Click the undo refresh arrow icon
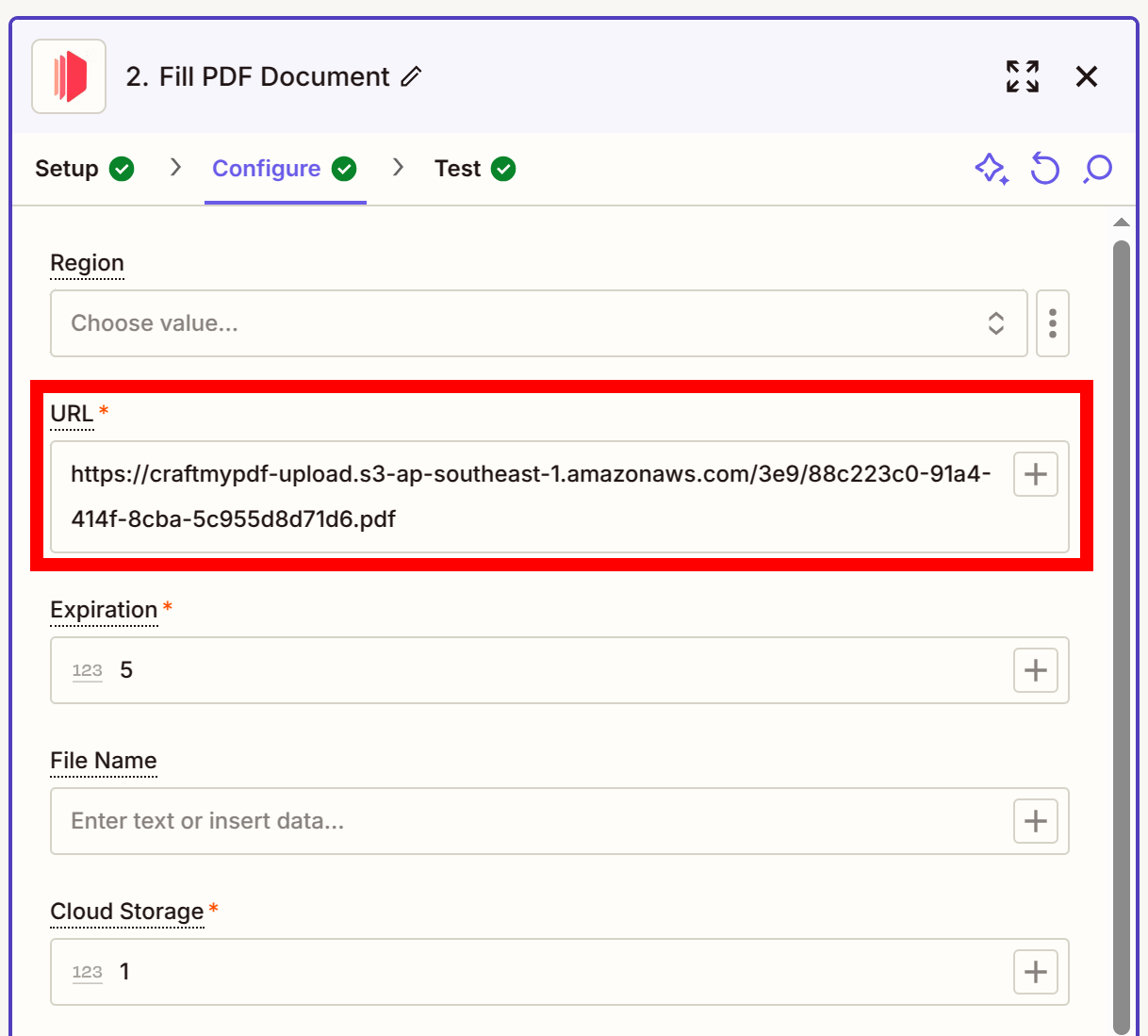 coord(1044,169)
